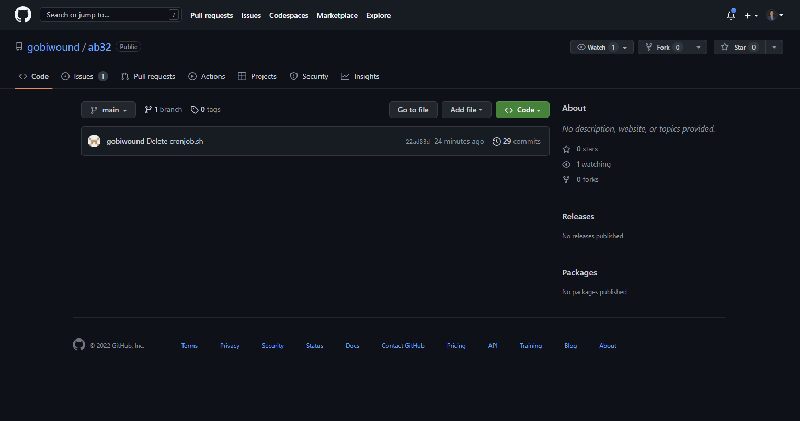This screenshot has width=800, height=421.
Task: Open gobiwound owner profile link
Action: pos(53,47)
